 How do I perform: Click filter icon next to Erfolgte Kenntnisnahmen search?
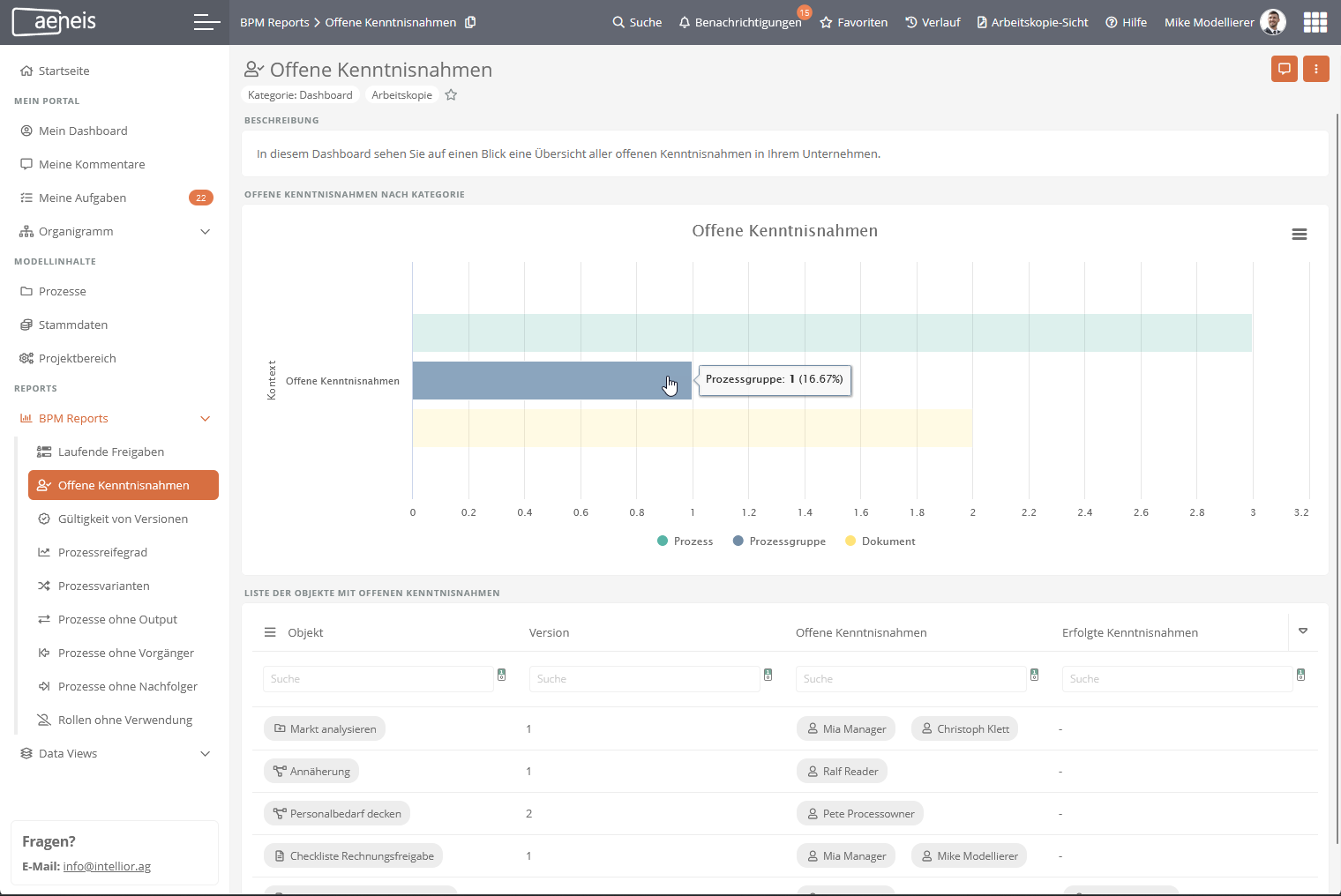[1301, 675]
